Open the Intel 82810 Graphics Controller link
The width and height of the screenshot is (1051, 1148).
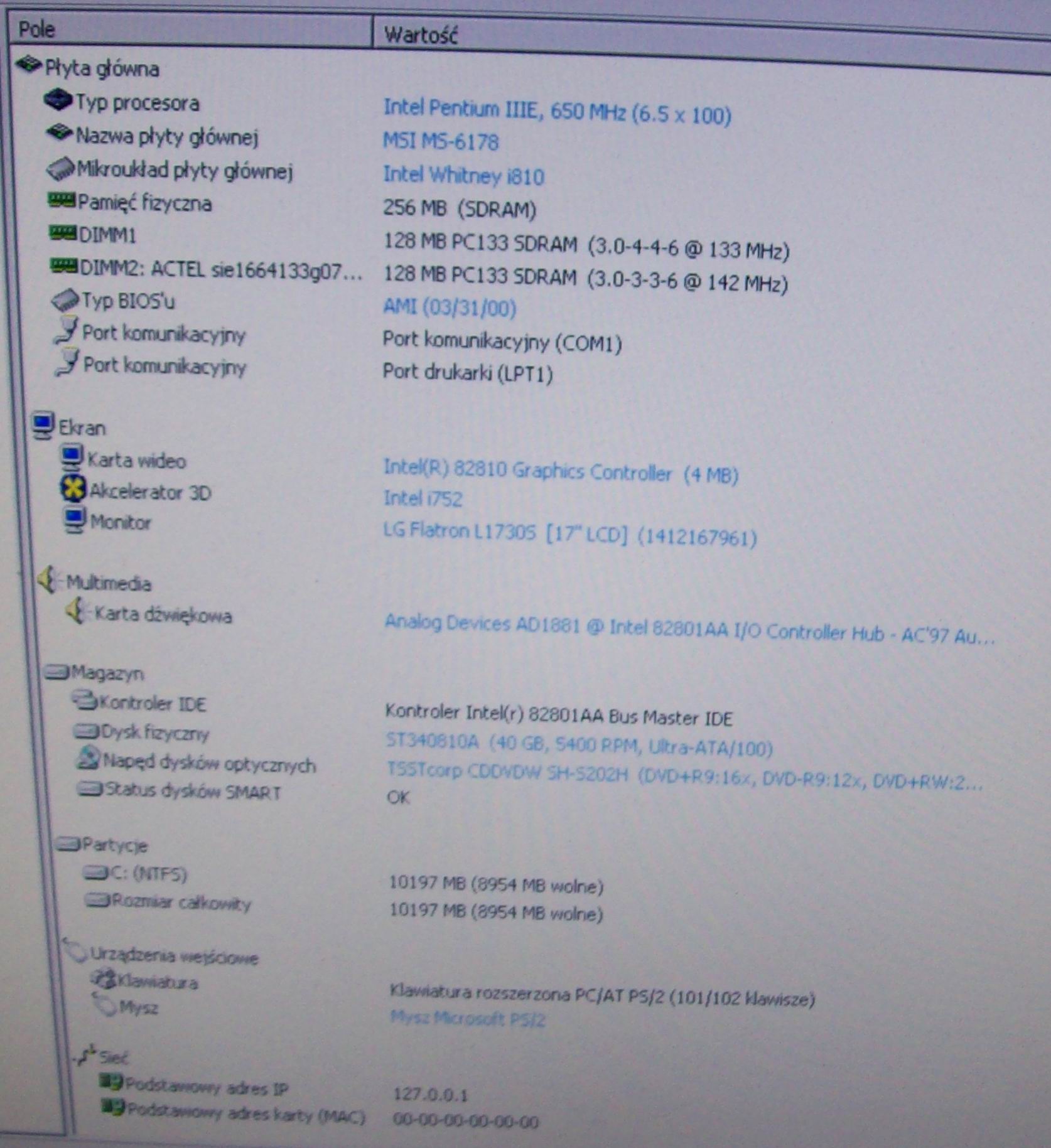561,472
